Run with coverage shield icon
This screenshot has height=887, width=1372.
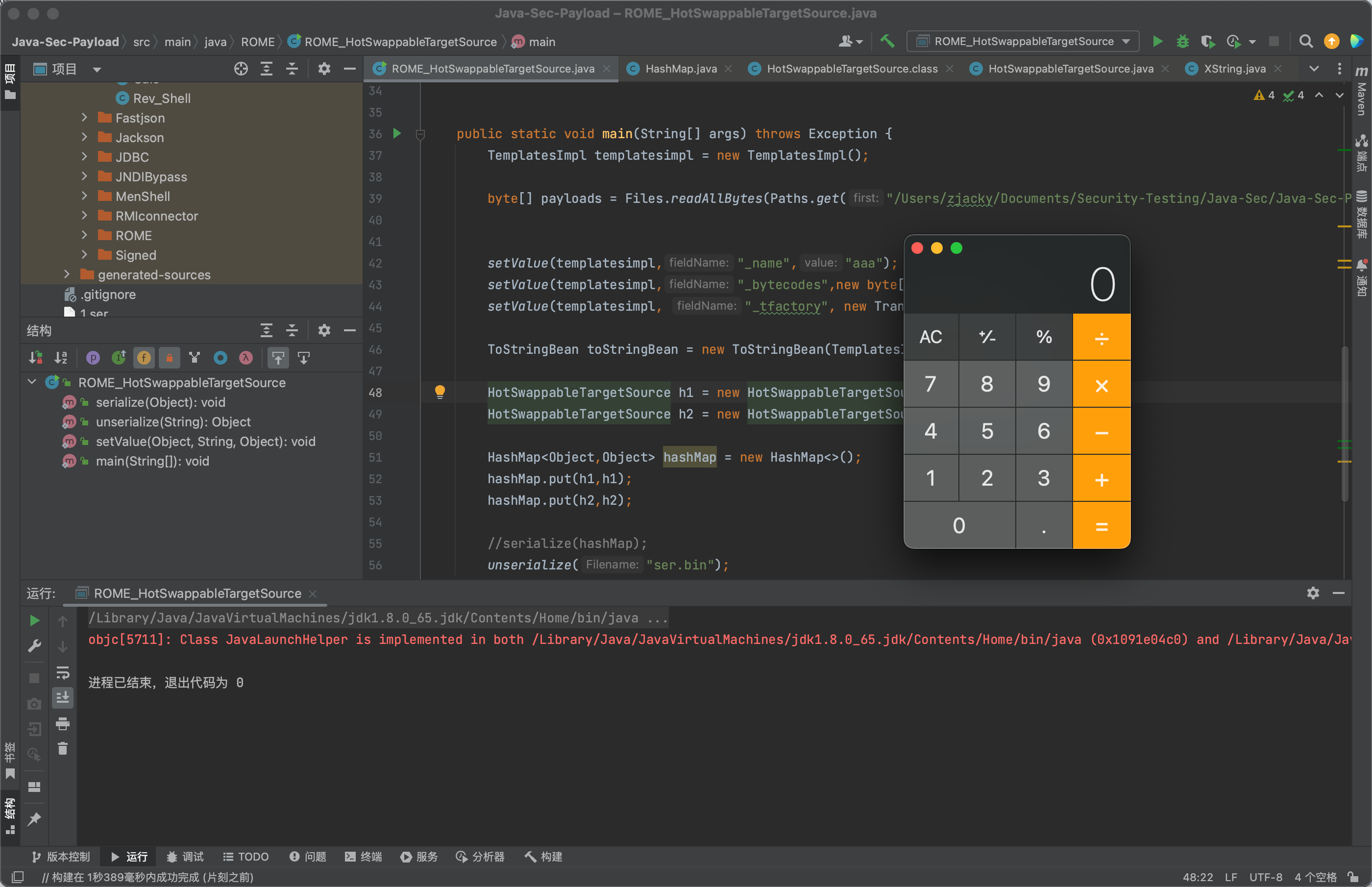coord(1207,42)
